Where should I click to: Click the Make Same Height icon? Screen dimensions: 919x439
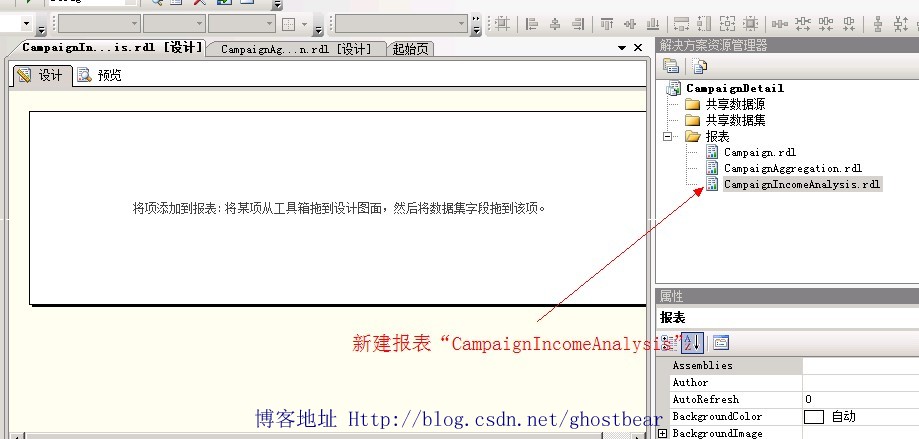click(x=705, y=24)
